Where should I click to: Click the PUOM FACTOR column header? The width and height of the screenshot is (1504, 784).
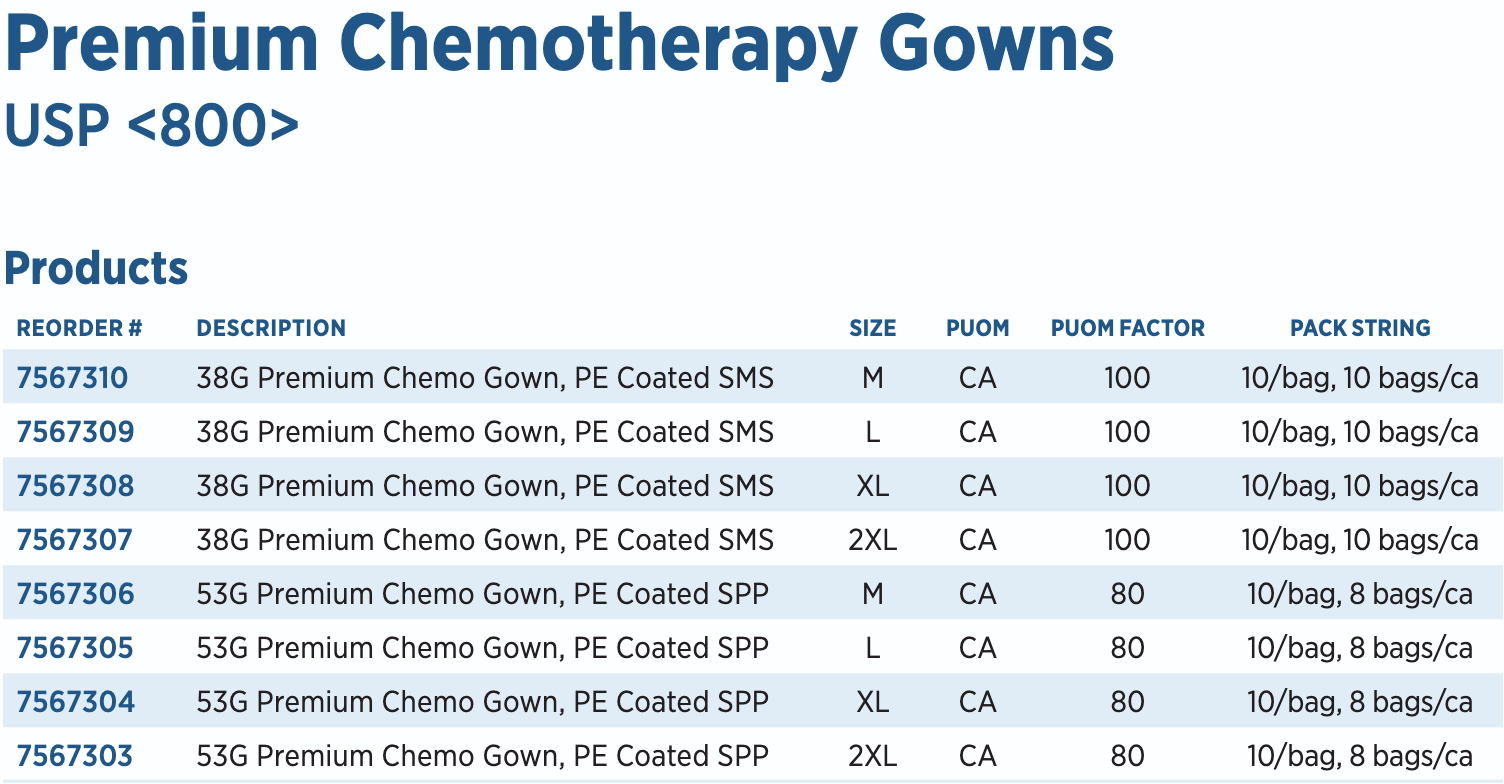(1127, 328)
